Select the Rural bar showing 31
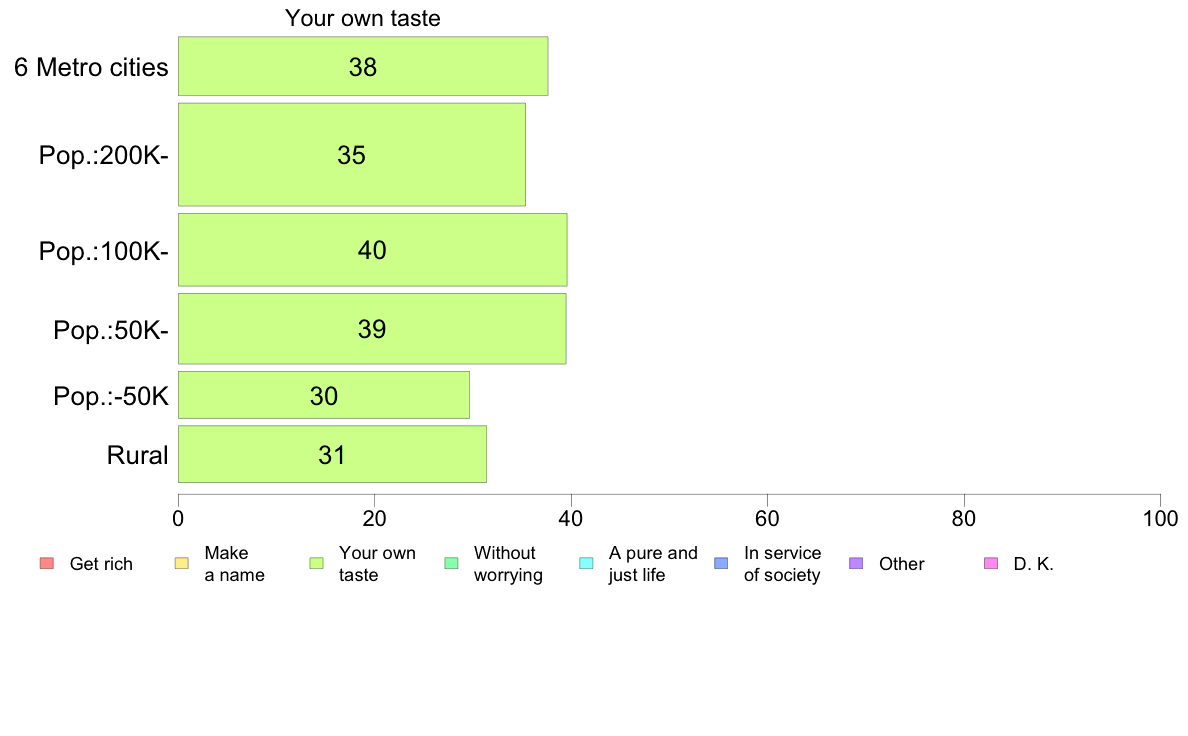The image size is (1188, 736). (x=332, y=454)
